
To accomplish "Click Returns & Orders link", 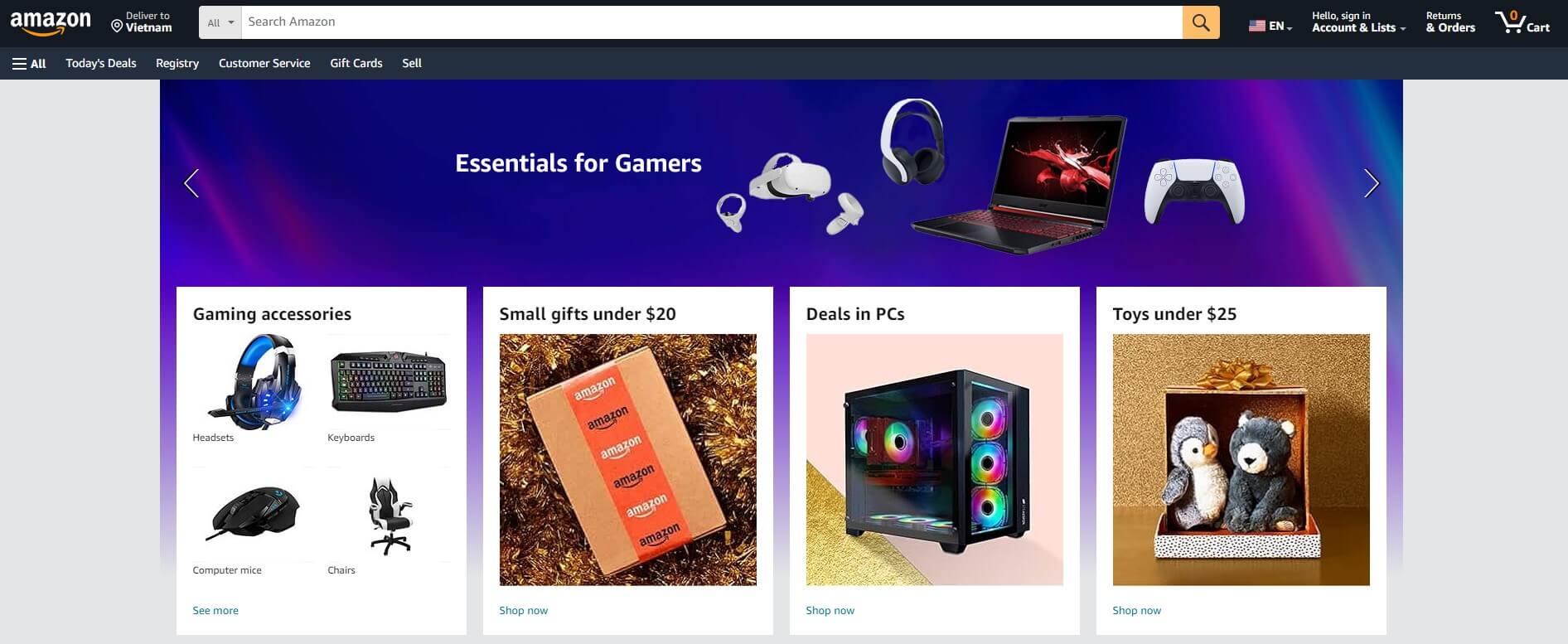I will [1450, 22].
